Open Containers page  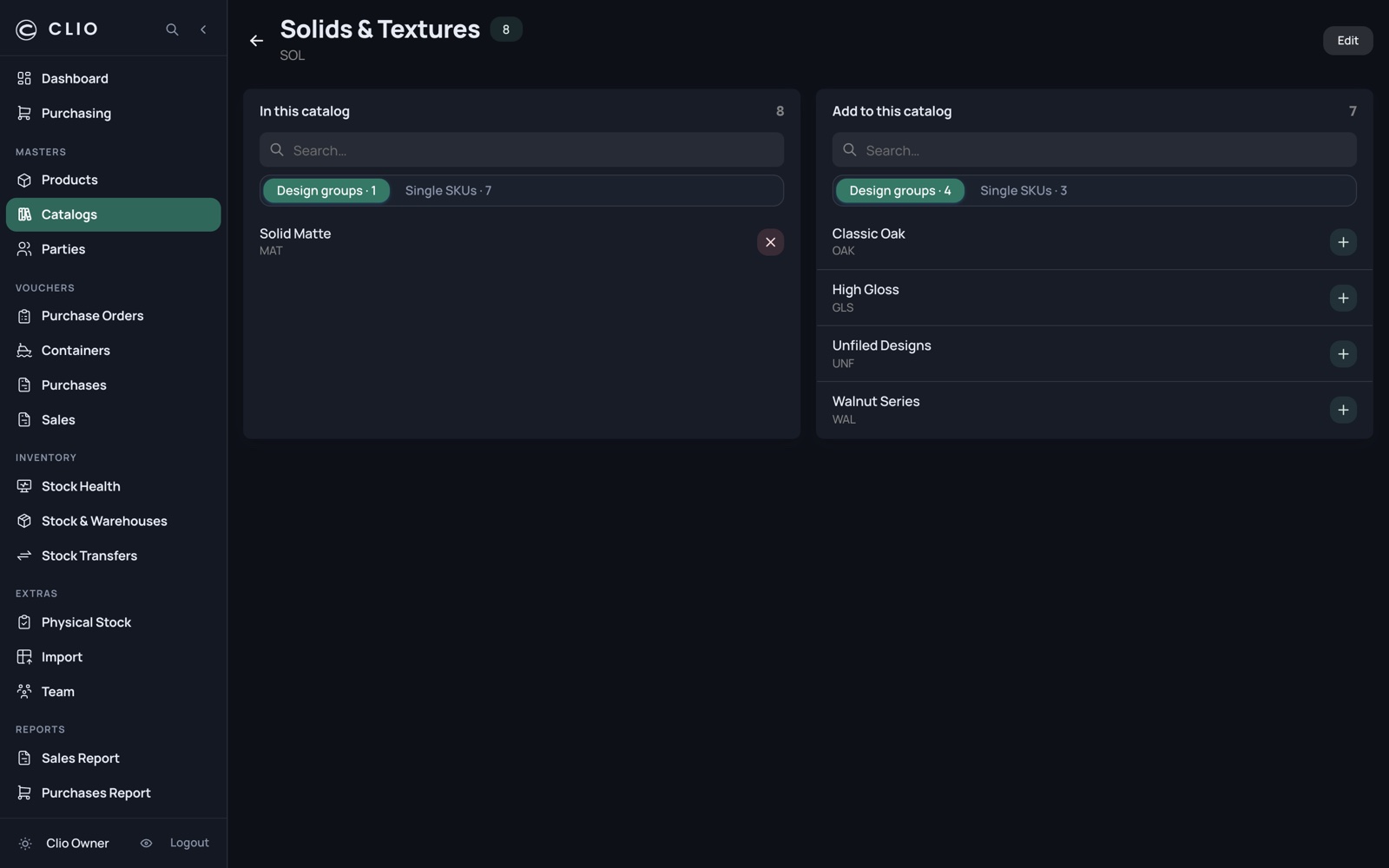[114, 351]
